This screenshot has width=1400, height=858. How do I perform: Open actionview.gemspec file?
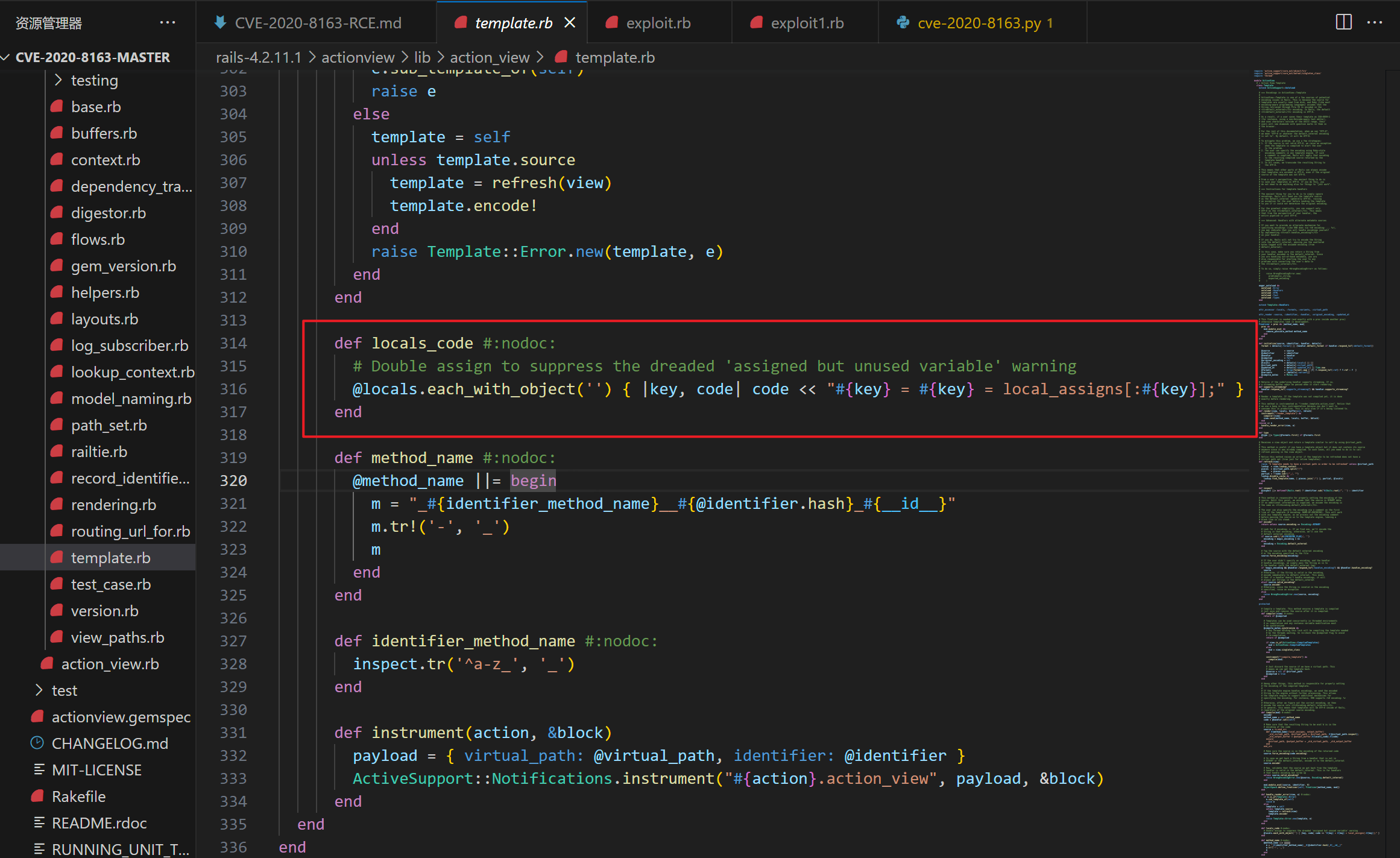(121, 716)
